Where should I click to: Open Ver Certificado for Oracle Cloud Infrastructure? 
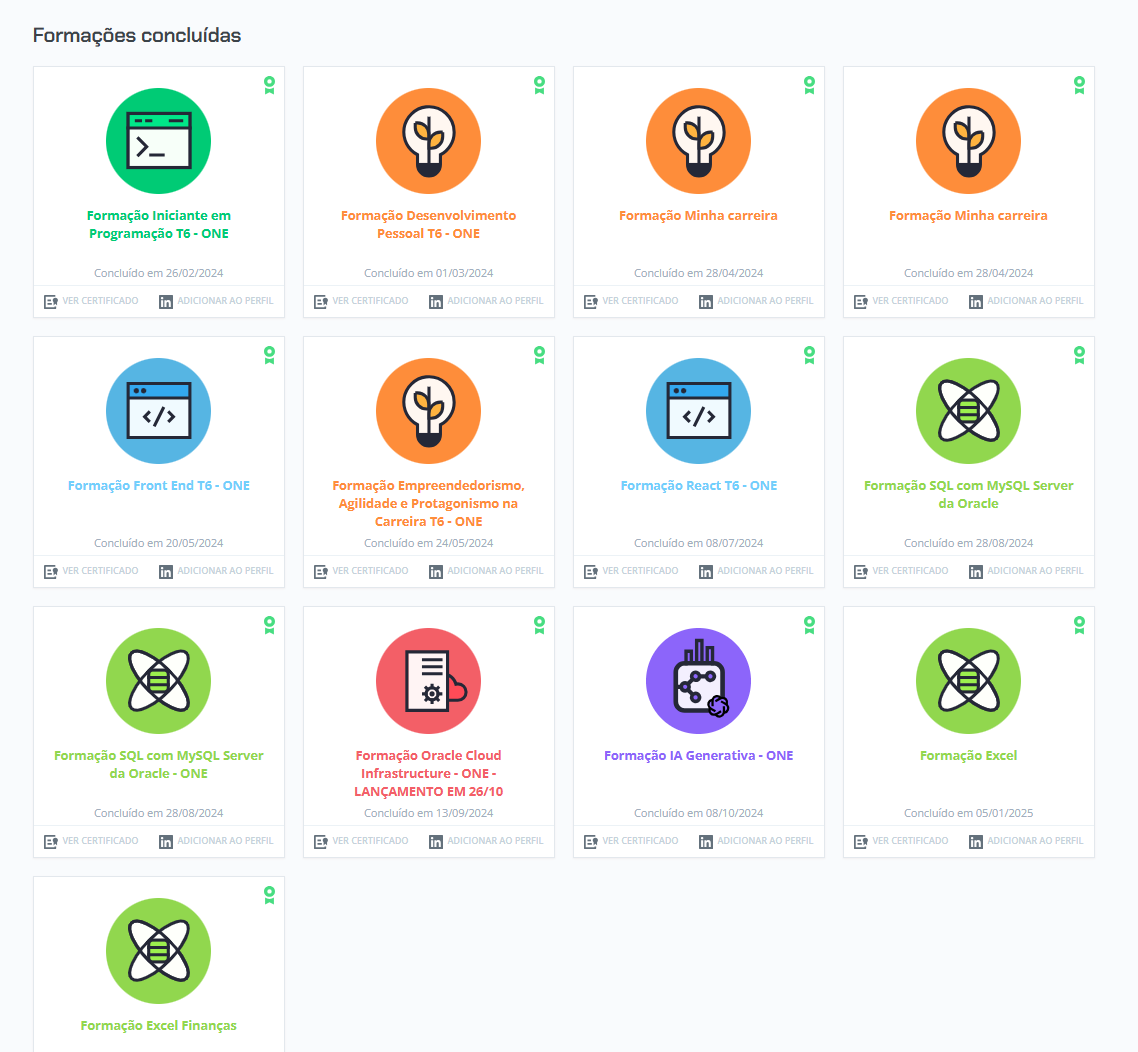coord(361,841)
